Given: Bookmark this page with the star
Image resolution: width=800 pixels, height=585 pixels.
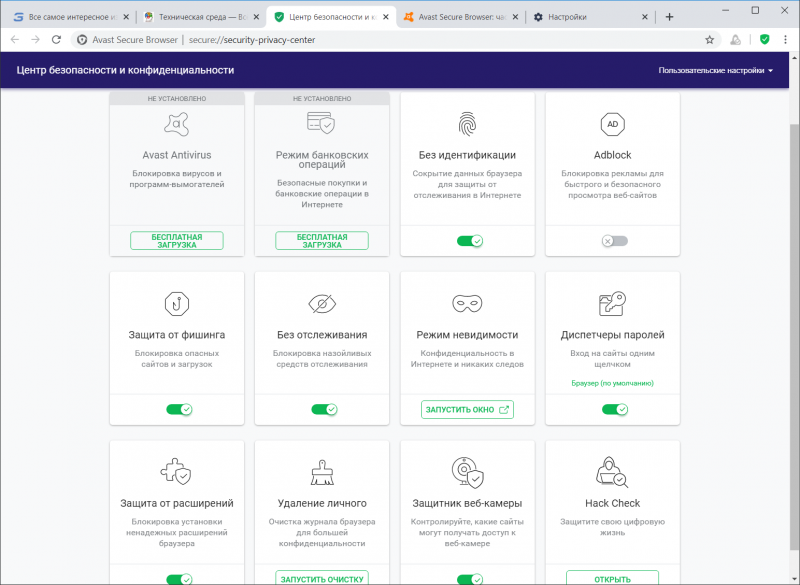Looking at the screenshot, I should (x=709, y=40).
